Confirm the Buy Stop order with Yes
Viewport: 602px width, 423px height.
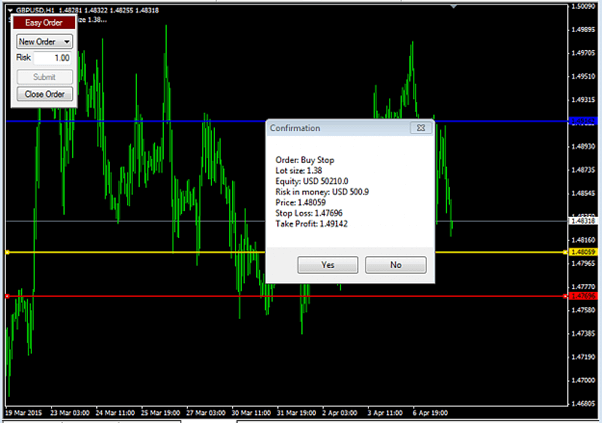[x=327, y=265]
